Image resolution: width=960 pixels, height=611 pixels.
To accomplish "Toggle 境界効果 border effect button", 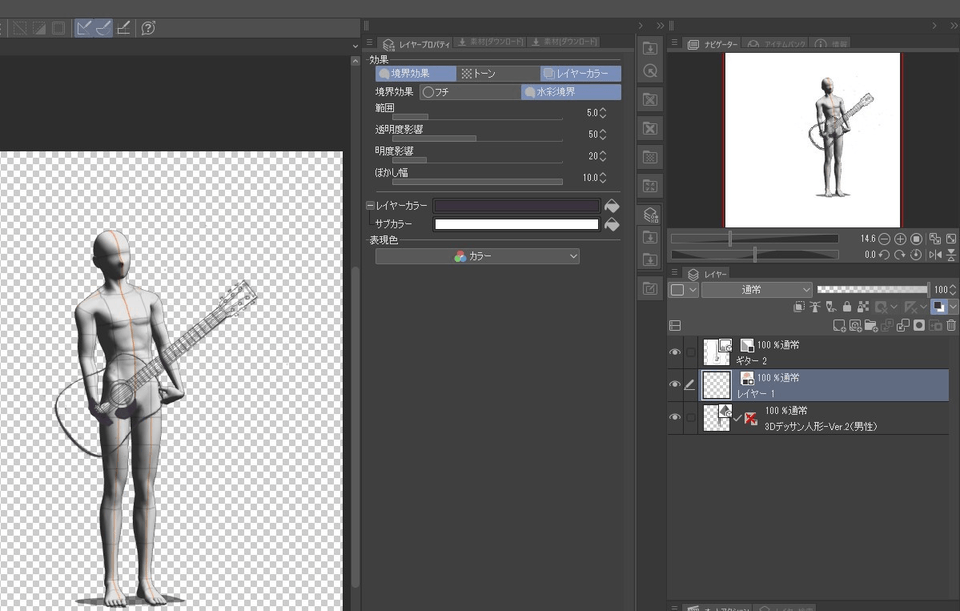I will tap(416, 73).
